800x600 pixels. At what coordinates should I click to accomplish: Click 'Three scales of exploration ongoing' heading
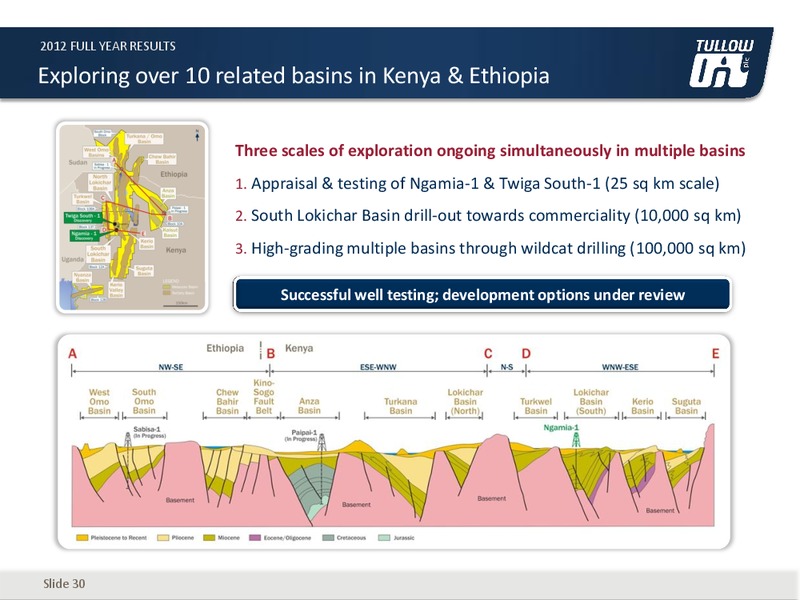click(490, 151)
